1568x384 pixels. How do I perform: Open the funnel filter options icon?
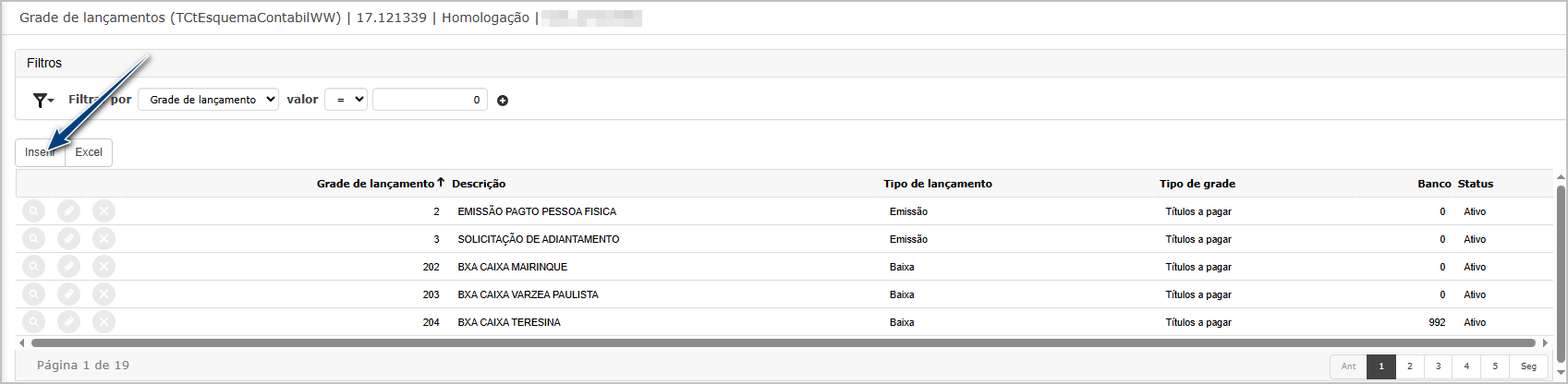click(43, 100)
